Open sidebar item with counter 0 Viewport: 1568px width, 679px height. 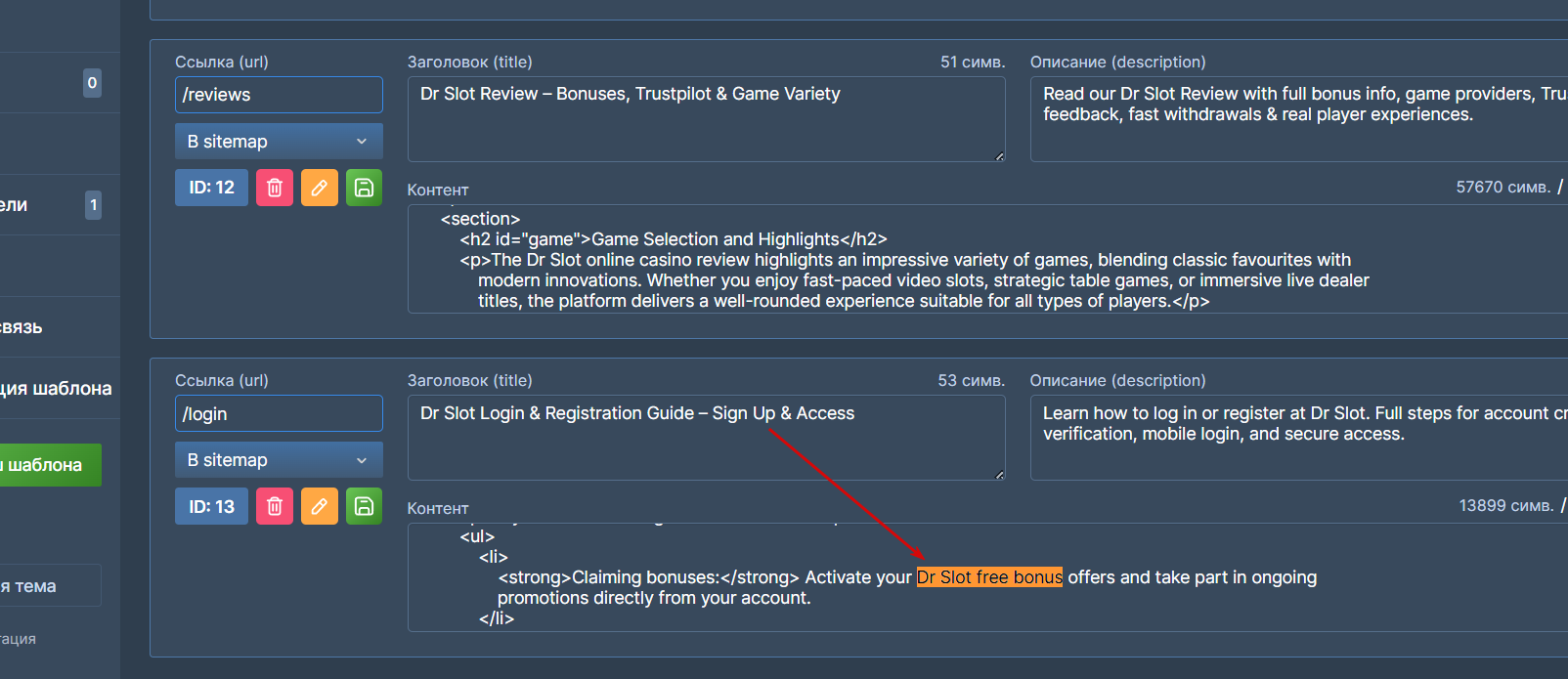click(60, 83)
